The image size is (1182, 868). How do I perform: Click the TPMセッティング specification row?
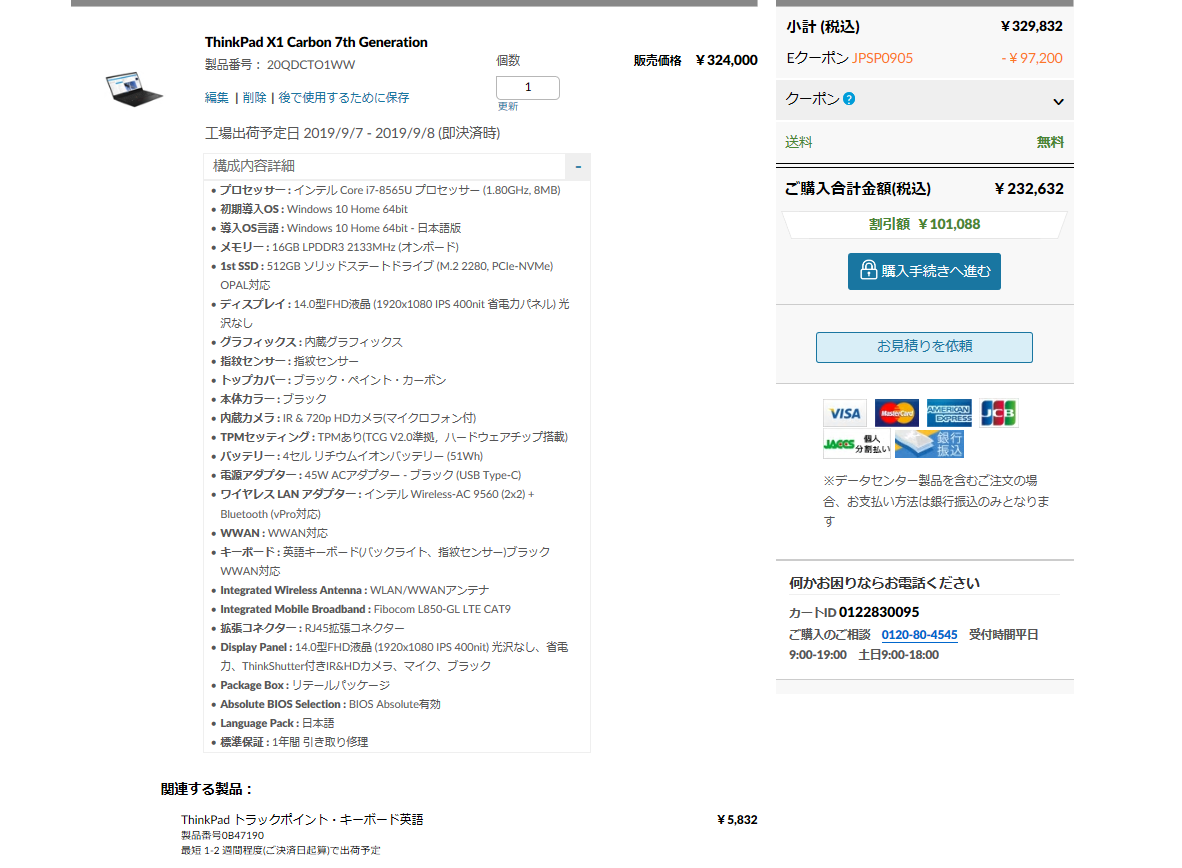393,437
